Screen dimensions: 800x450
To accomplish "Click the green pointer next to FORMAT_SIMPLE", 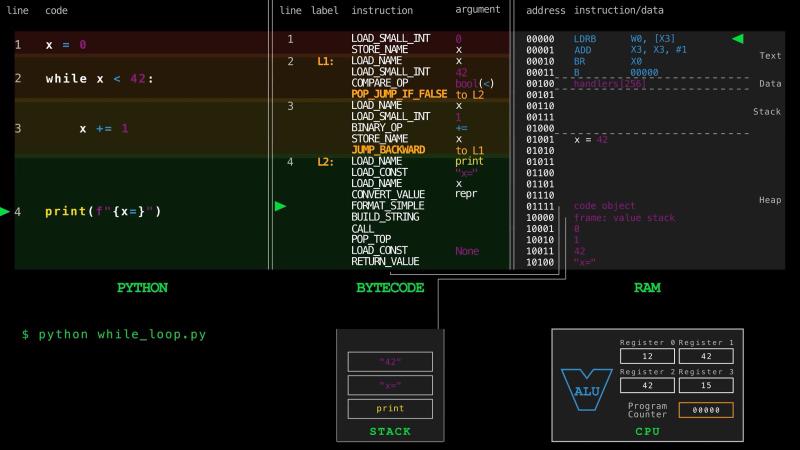I will pyautogui.click(x=280, y=206).
